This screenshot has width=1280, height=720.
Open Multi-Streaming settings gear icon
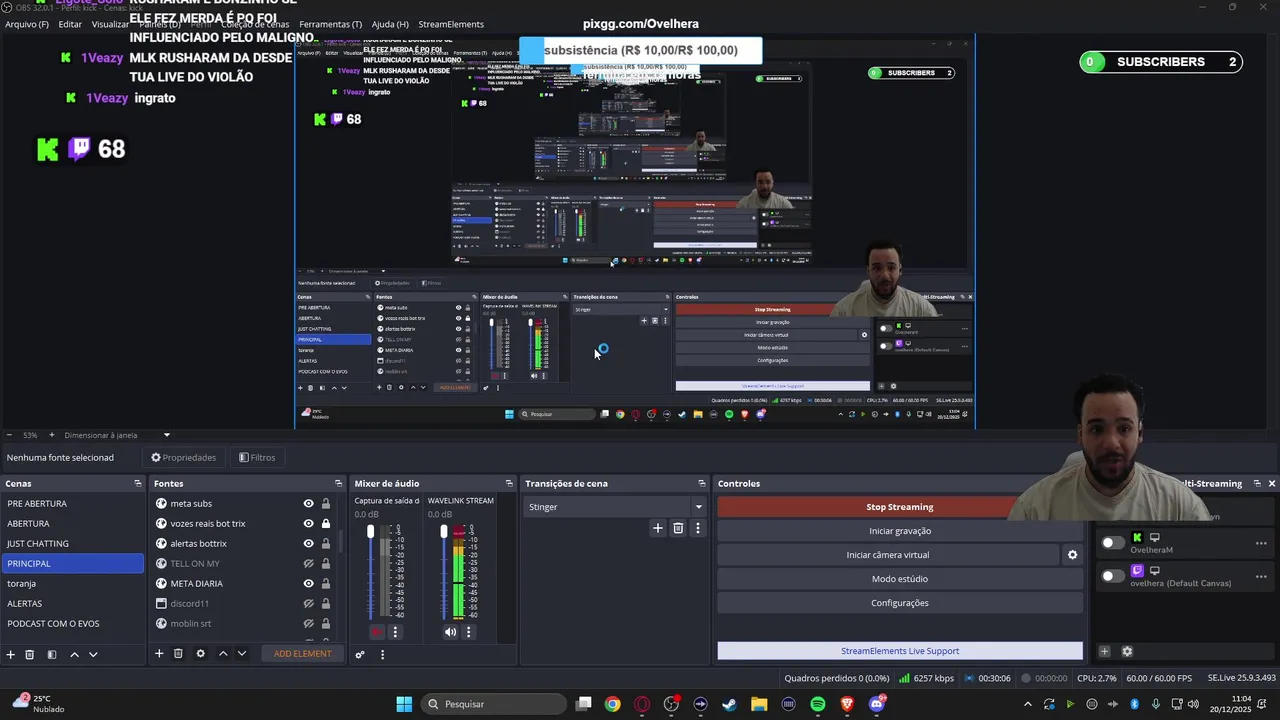1127,651
